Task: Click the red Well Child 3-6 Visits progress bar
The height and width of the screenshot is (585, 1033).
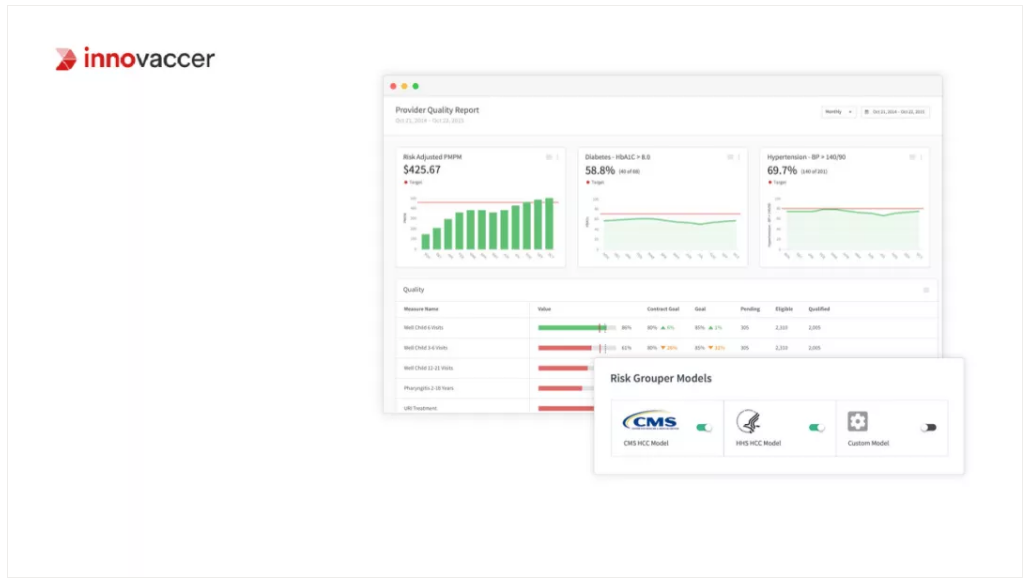Action: pyautogui.click(x=565, y=348)
